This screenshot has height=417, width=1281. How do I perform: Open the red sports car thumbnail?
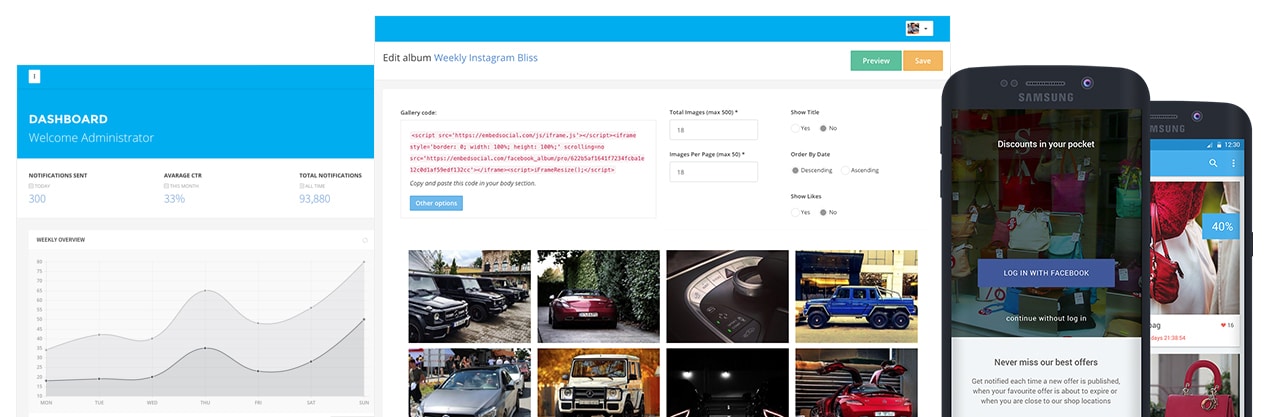598,296
